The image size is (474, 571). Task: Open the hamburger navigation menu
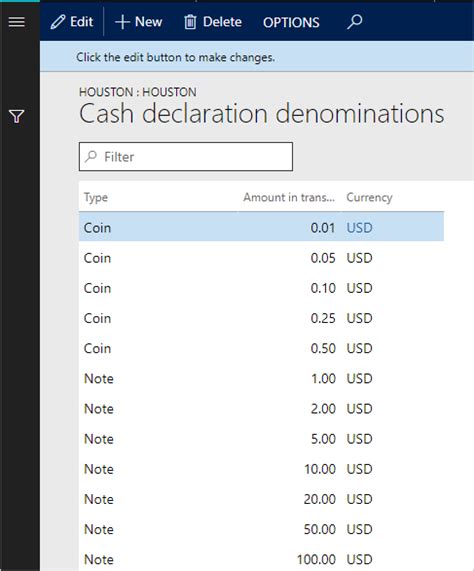(17, 22)
